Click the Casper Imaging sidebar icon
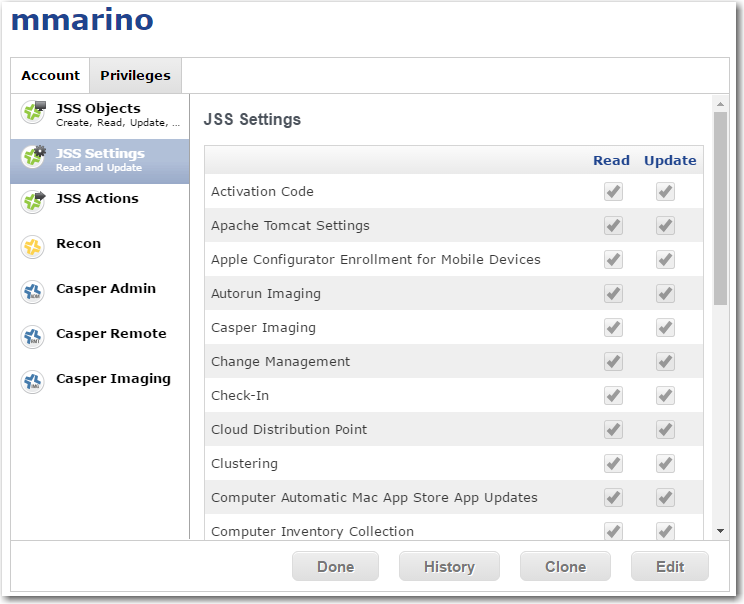This screenshot has height=604, width=744. coord(32,382)
